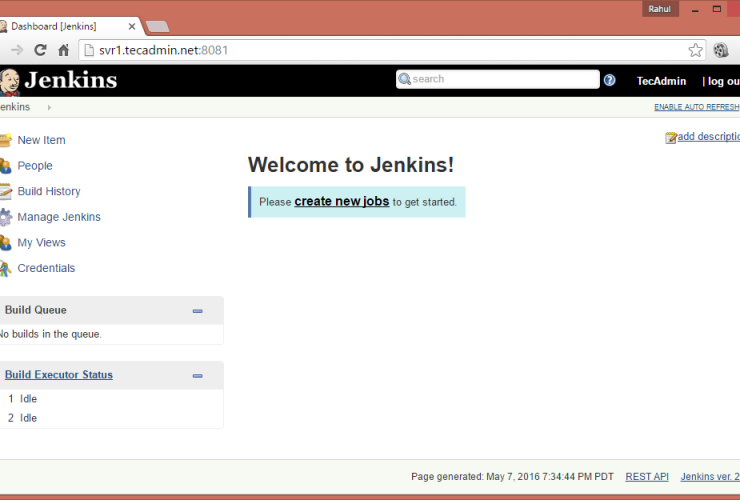Click the search help question mark icon
This screenshot has width=740, height=500.
coord(610,80)
